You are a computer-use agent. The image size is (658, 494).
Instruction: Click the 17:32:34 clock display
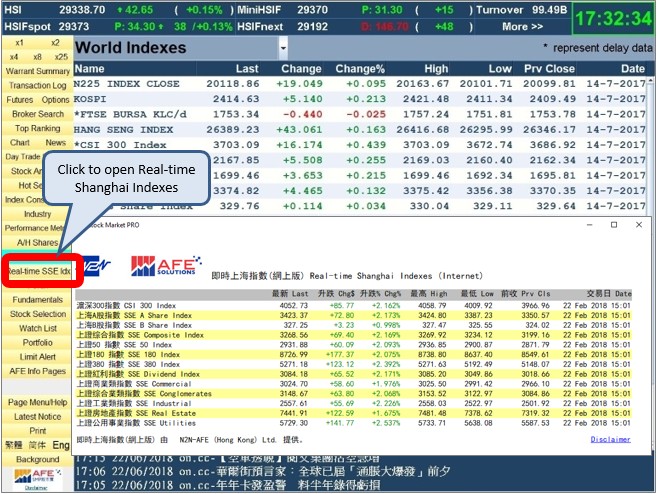pos(613,18)
